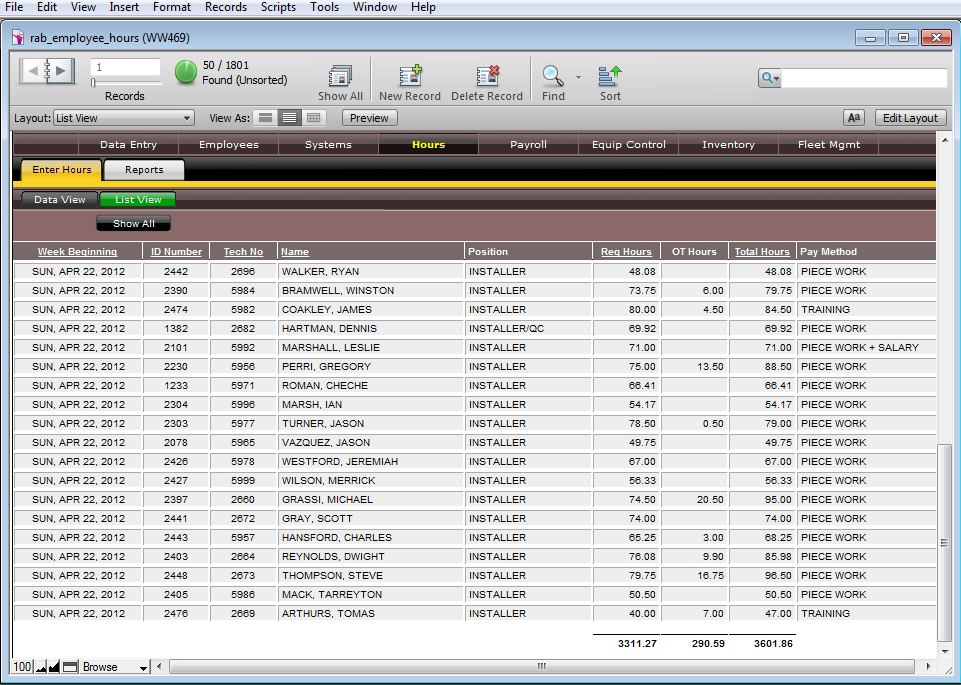Switch to Table view in View As
Viewport: 961px width, 685px height.
(x=314, y=118)
